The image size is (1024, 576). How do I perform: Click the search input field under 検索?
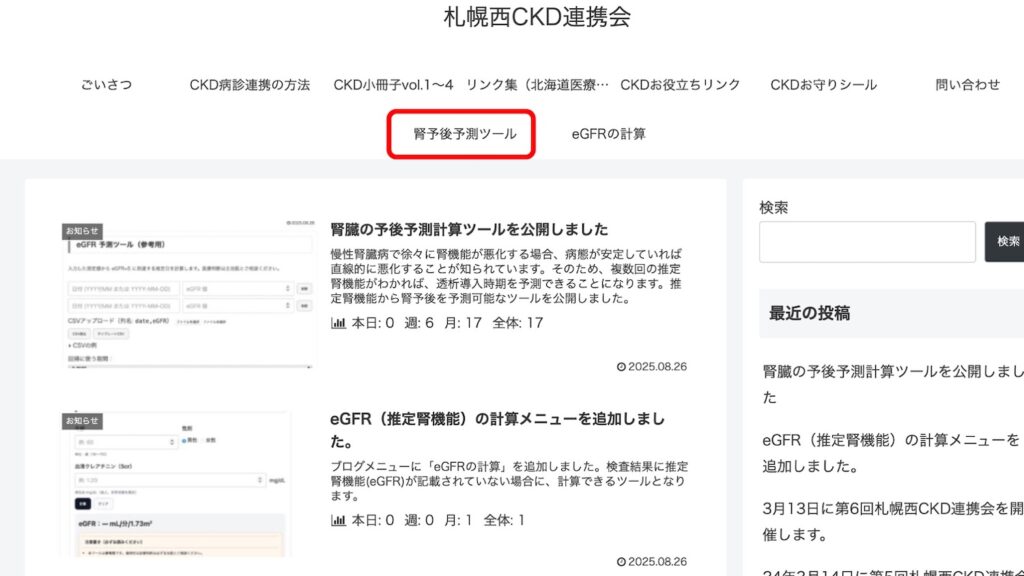pyautogui.click(x=867, y=242)
